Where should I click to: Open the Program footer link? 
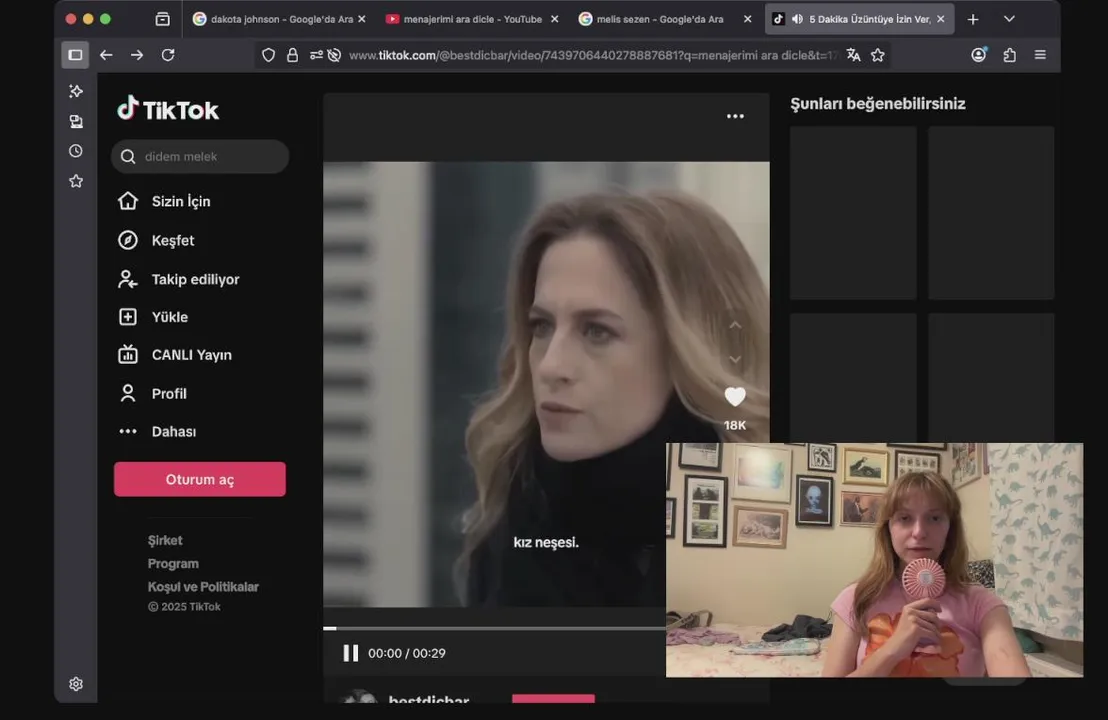coord(173,564)
